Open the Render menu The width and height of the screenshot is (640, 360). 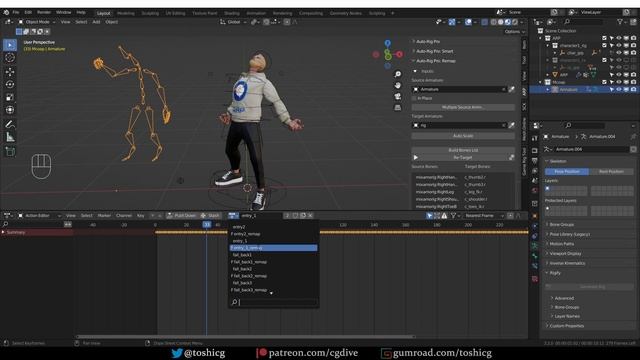pyautogui.click(x=44, y=13)
